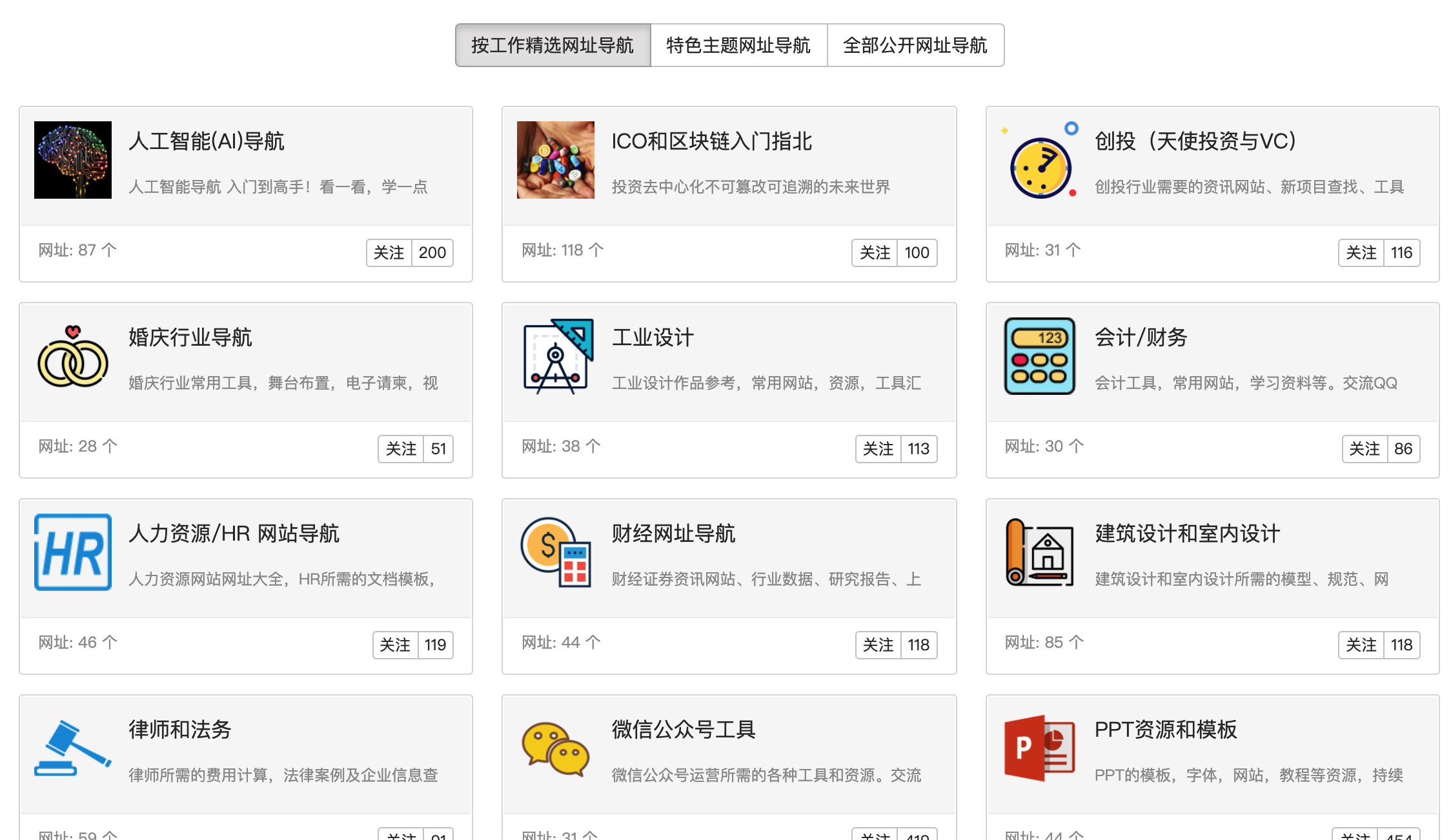Click the WeChat chat bubbles icon
Image resolution: width=1451 pixels, height=840 pixels.
coord(556,748)
